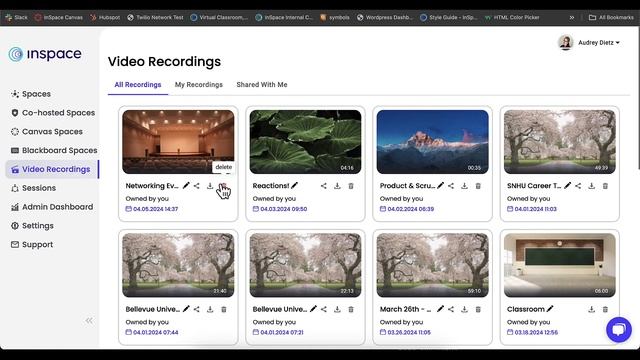
Task: Delete the SNHU Career recording
Action: pyautogui.click(x=605, y=186)
